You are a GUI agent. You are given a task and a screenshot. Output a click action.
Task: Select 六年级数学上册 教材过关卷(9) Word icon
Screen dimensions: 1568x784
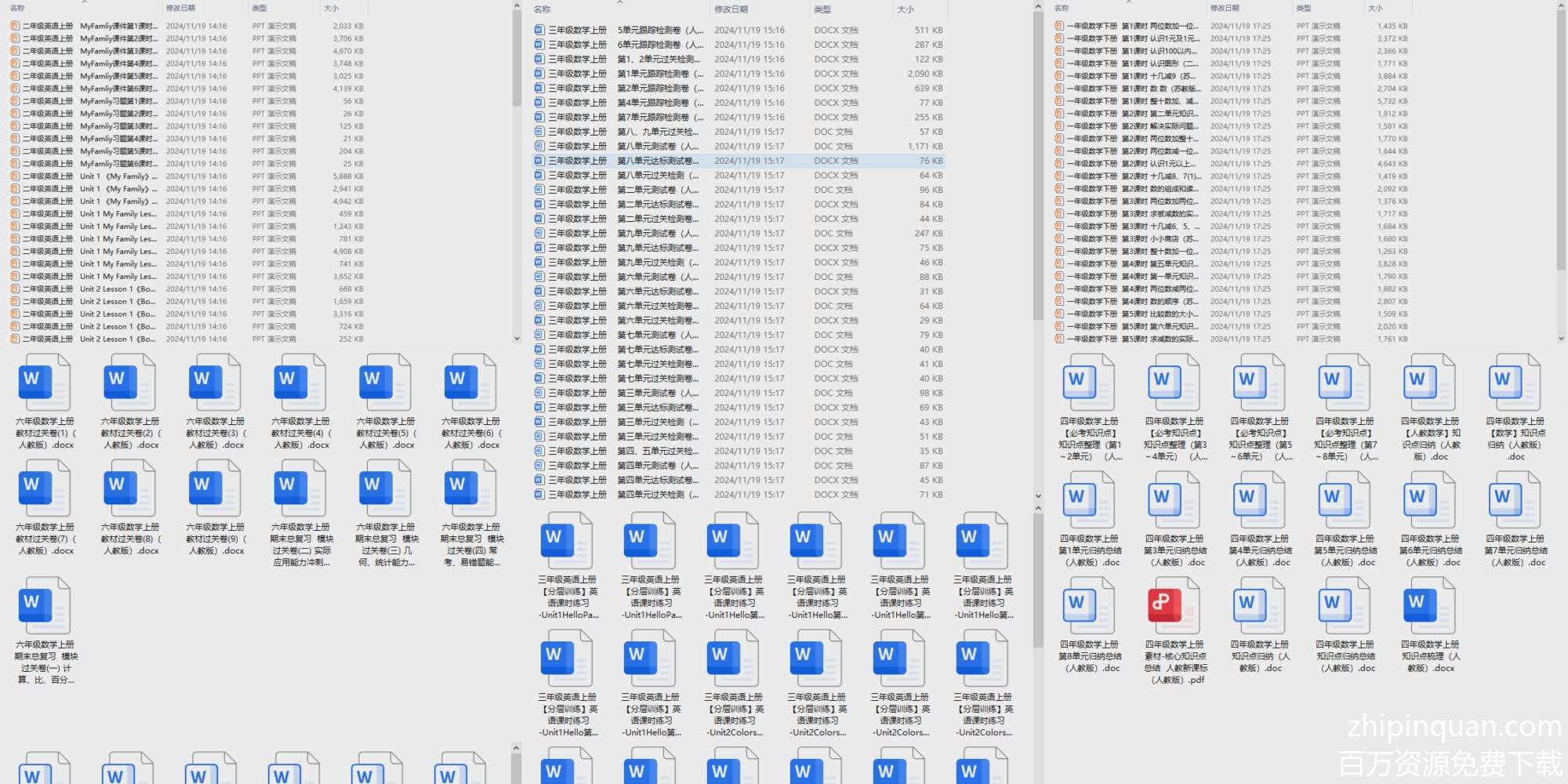(214, 488)
